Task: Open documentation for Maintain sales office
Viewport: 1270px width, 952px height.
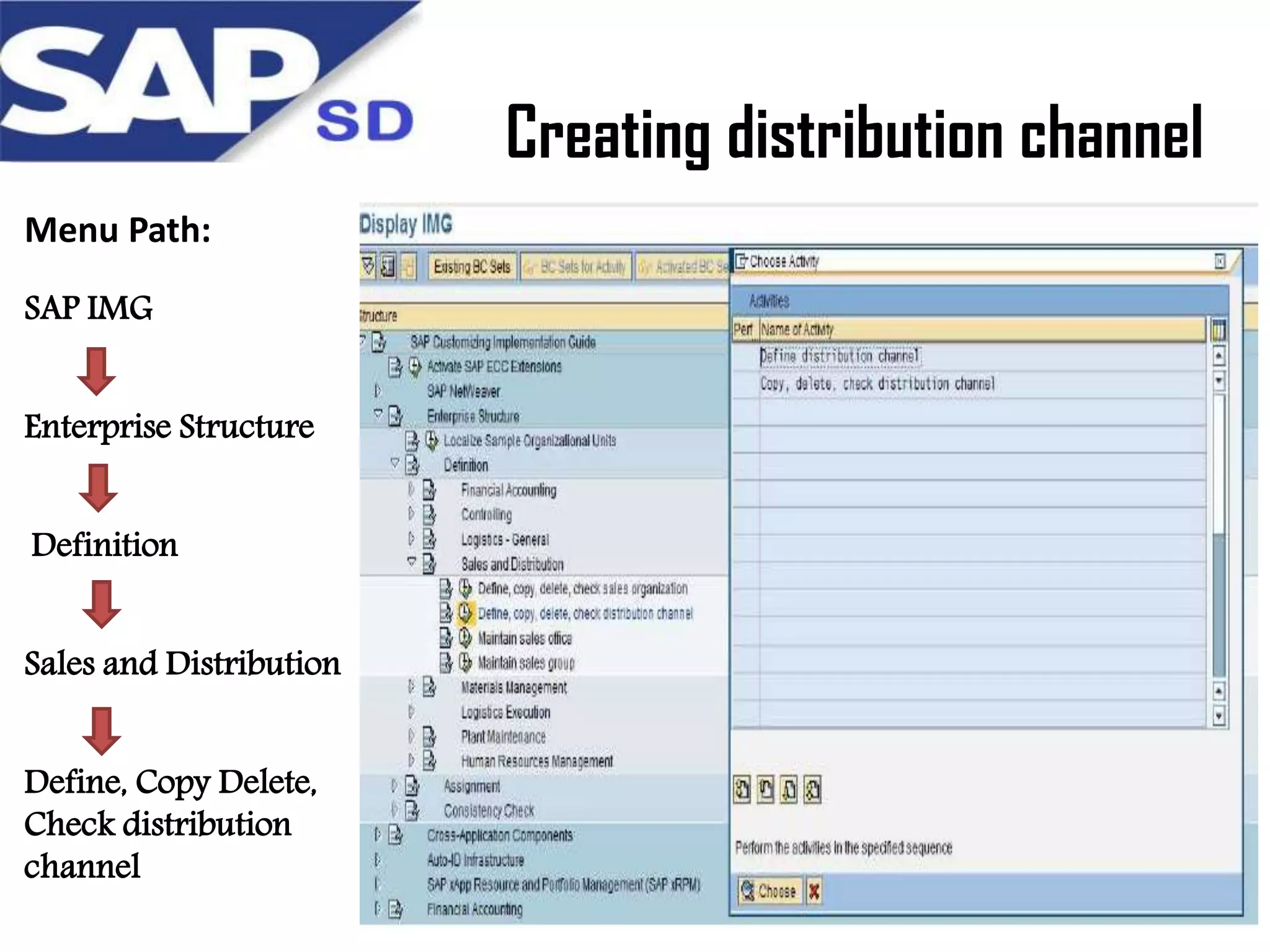Action: click(446, 638)
